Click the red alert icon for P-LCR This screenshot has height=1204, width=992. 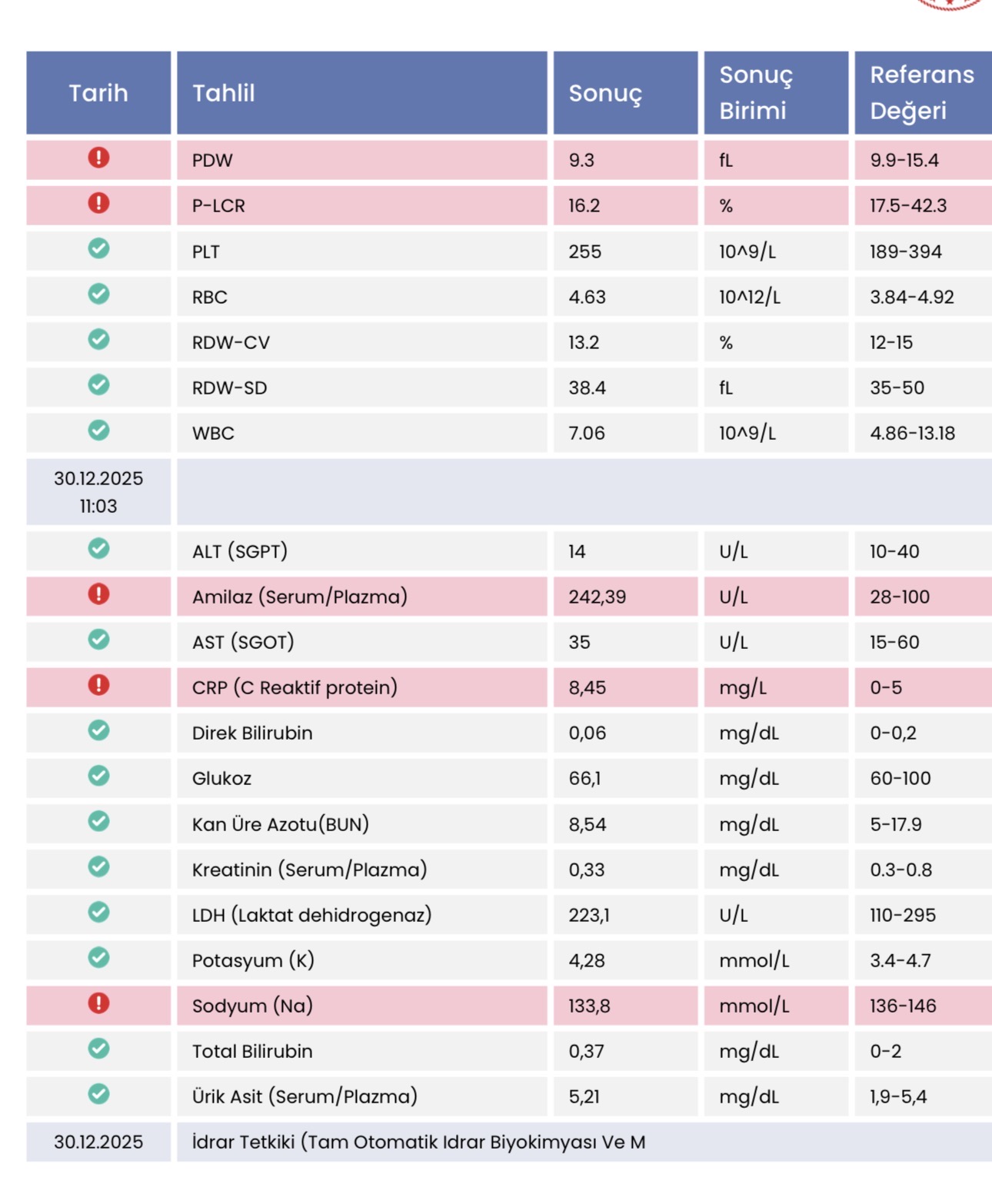98,203
